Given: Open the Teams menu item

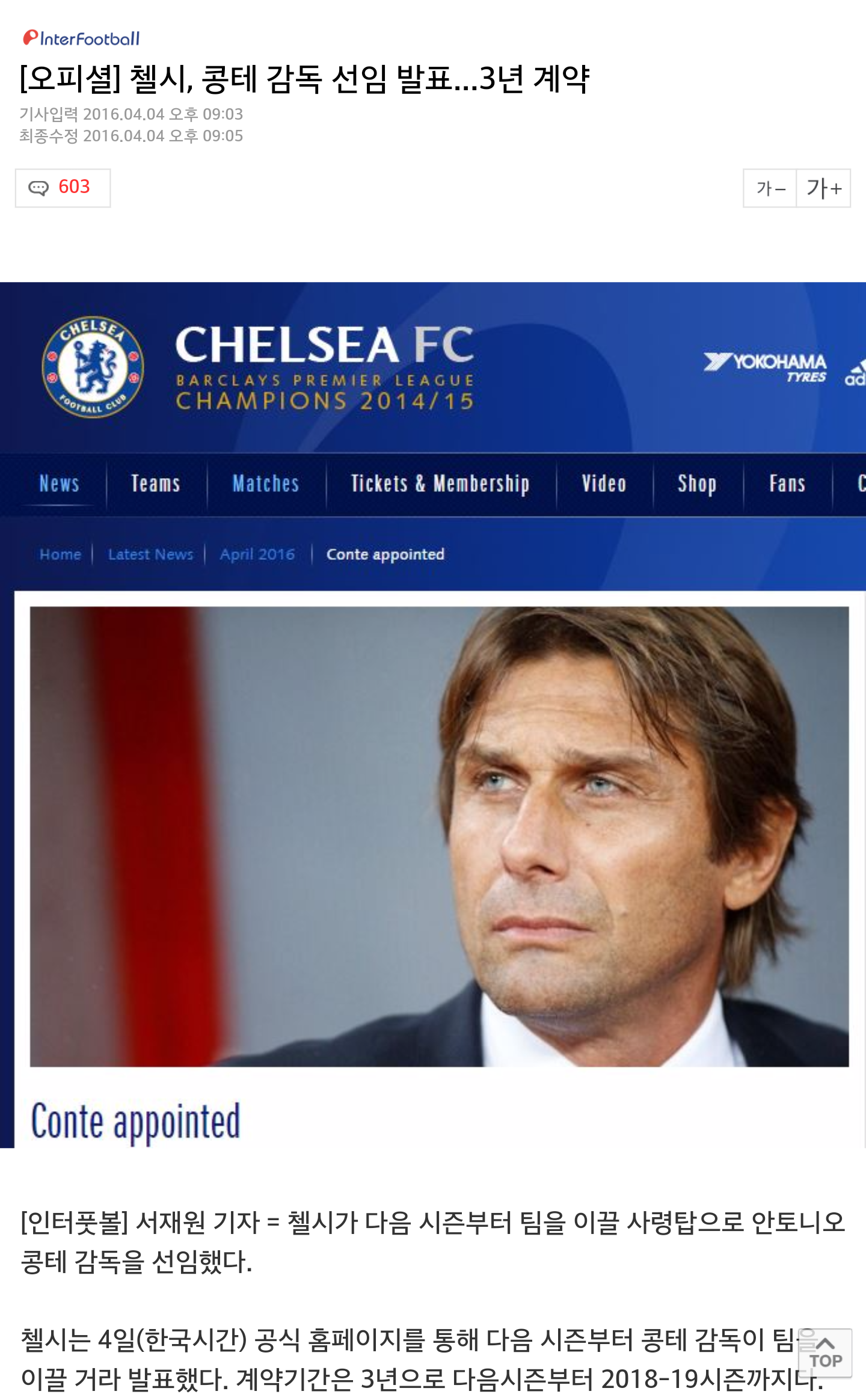Looking at the screenshot, I should click(156, 484).
